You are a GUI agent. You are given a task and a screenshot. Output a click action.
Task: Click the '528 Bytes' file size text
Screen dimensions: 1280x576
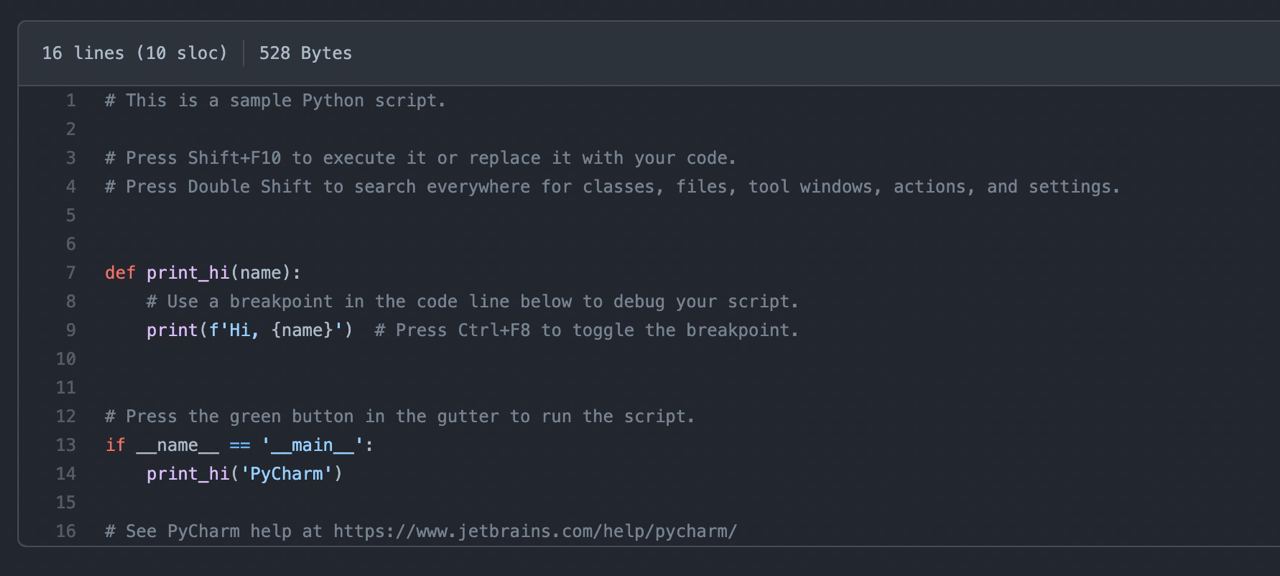(x=305, y=53)
